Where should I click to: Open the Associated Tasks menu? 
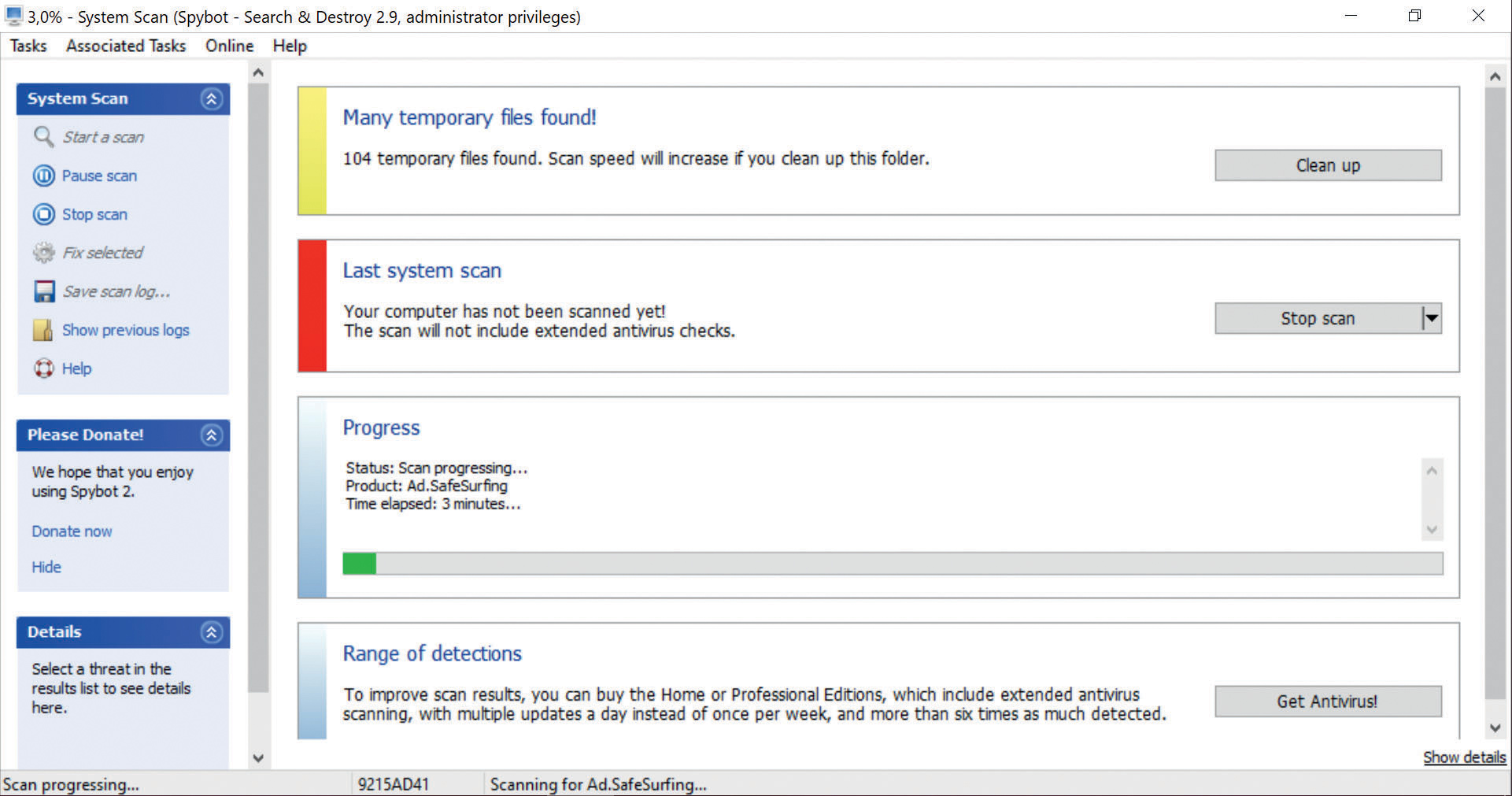tap(126, 46)
